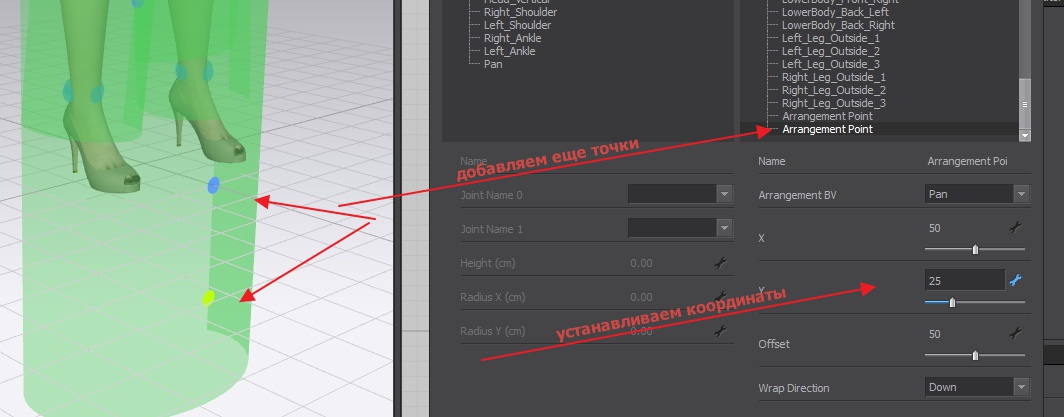This screenshot has width=1064, height=417.
Task: Click the blue wrench icon next to Y field
Action: tap(1015, 279)
